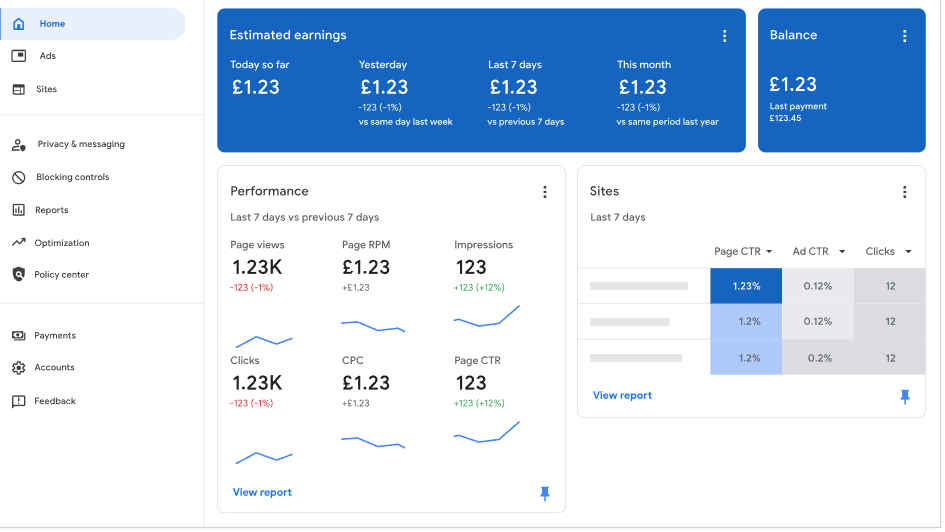This screenshot has height=532, width=945.
Task: Open the Feedback section
Action: [55, 402]
